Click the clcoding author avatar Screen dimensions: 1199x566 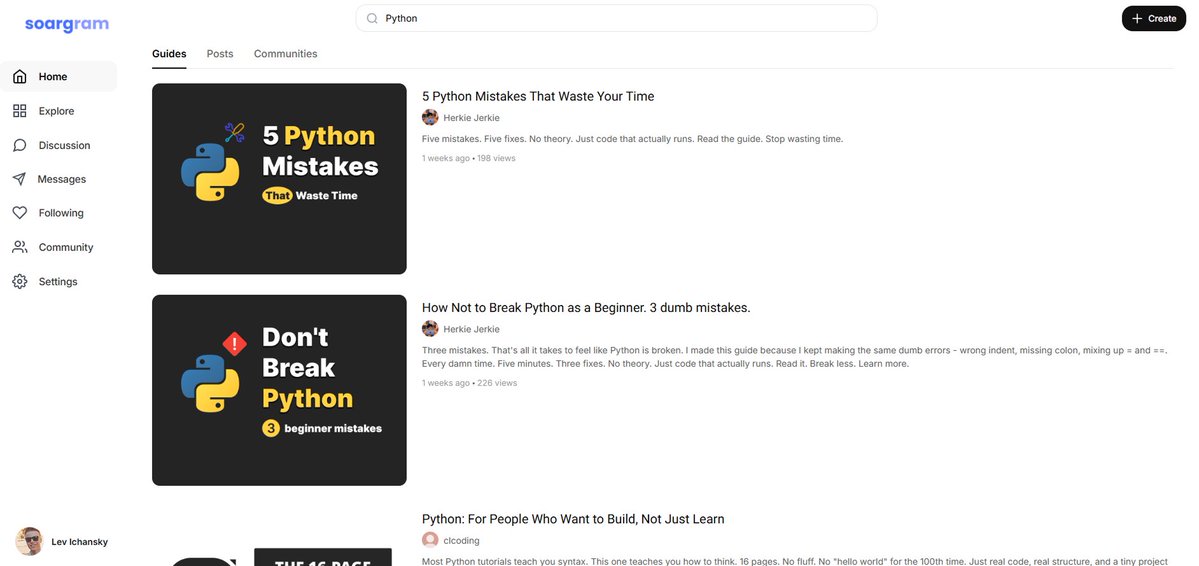click(x=431, y=540)
